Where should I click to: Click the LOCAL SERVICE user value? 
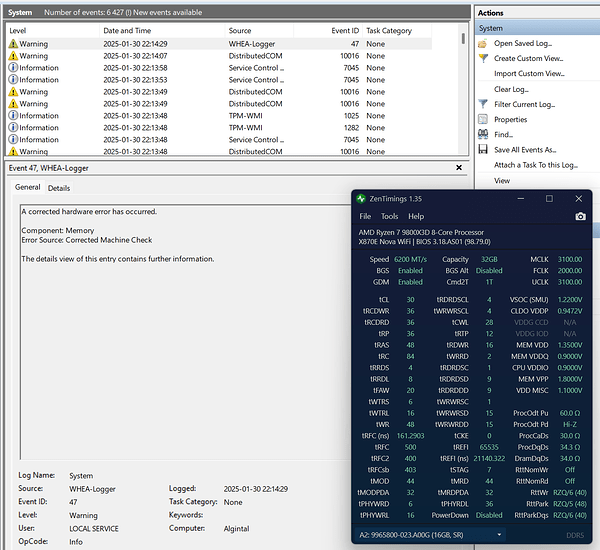coord(94,529)
